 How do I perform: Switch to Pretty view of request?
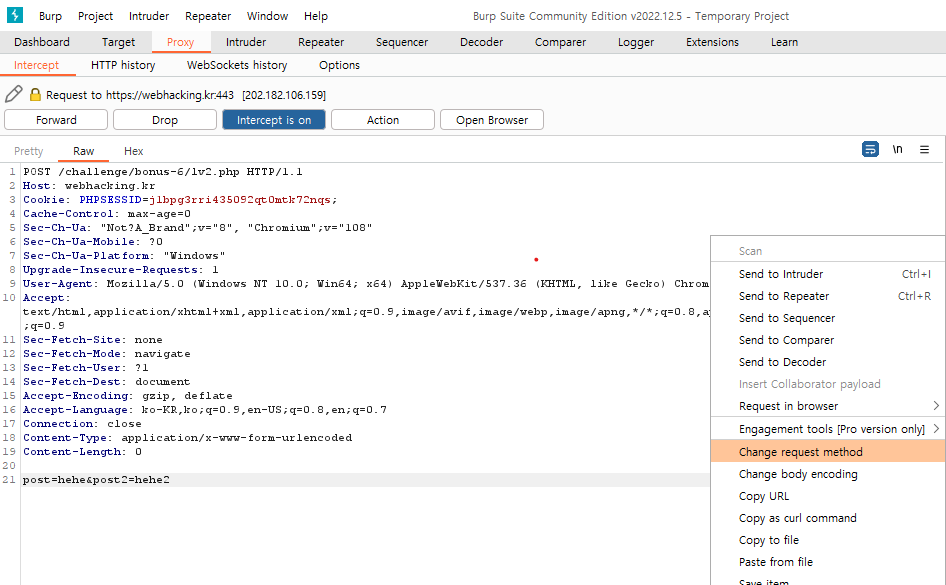tap(28, 151)
